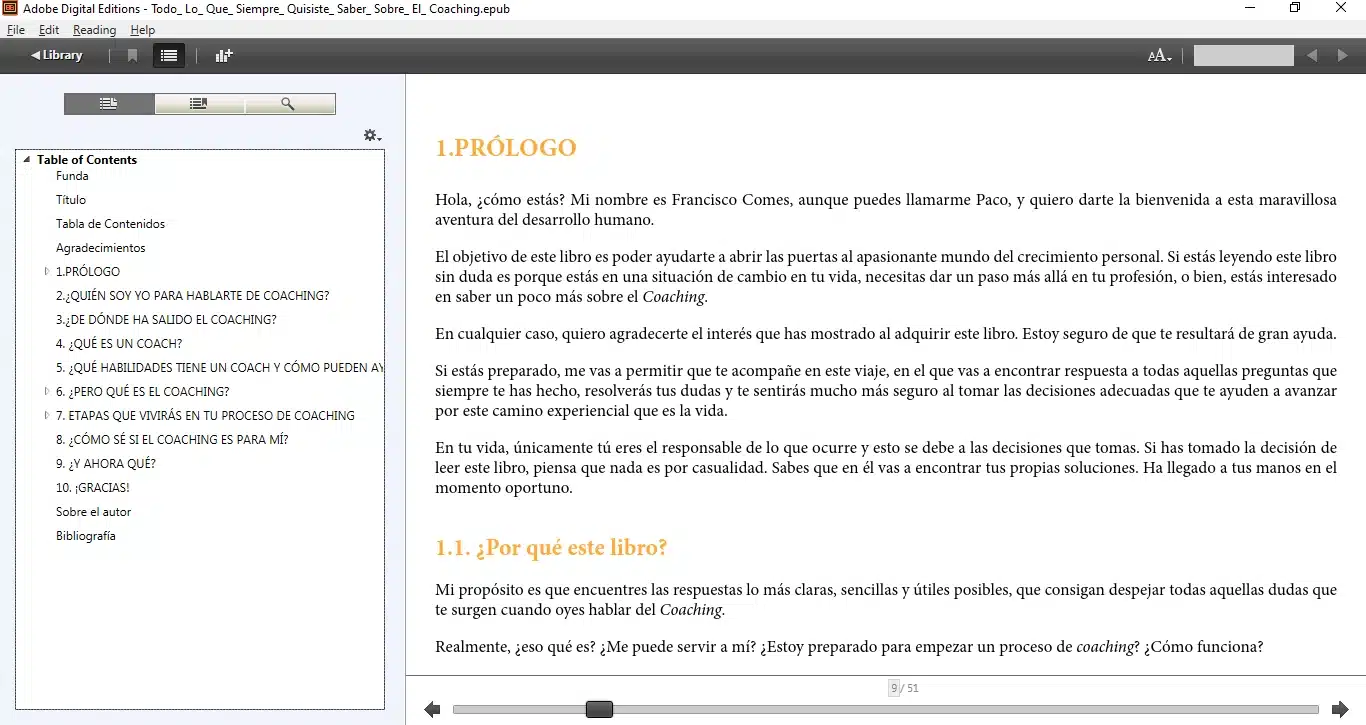Screen dimensions: 1366x725
Task: Go to Sobre el autor entry
Action: coord(93,512)
